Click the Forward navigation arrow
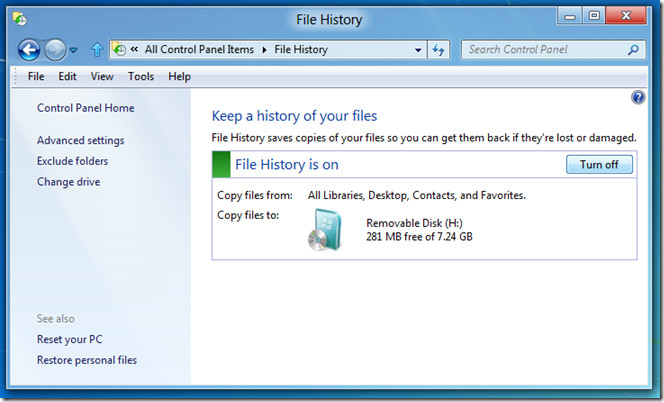This screenshot has width=664, height=402. pyautogui.click(x=55, y=50)
